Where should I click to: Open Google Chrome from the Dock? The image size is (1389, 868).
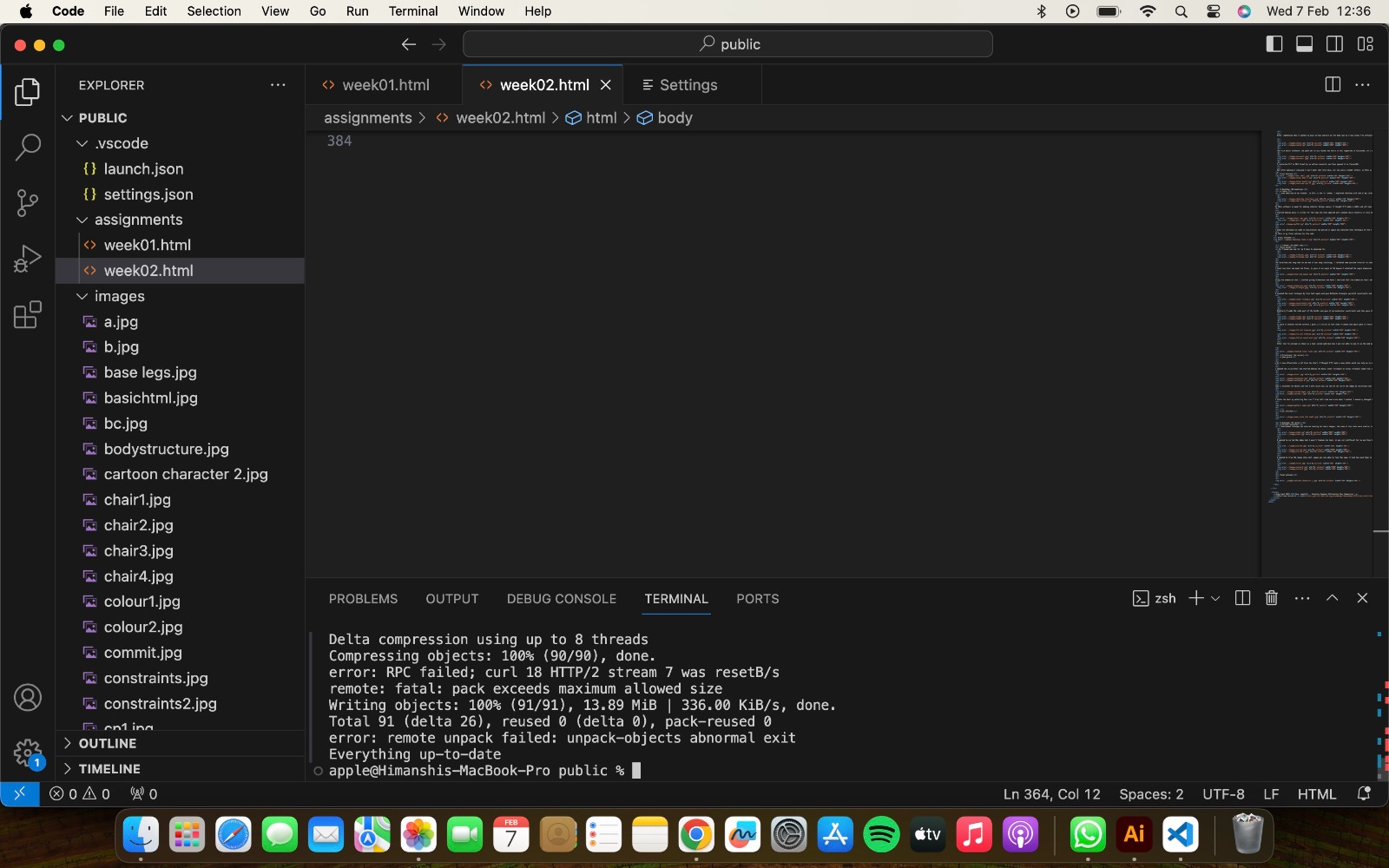click(696, 835)
